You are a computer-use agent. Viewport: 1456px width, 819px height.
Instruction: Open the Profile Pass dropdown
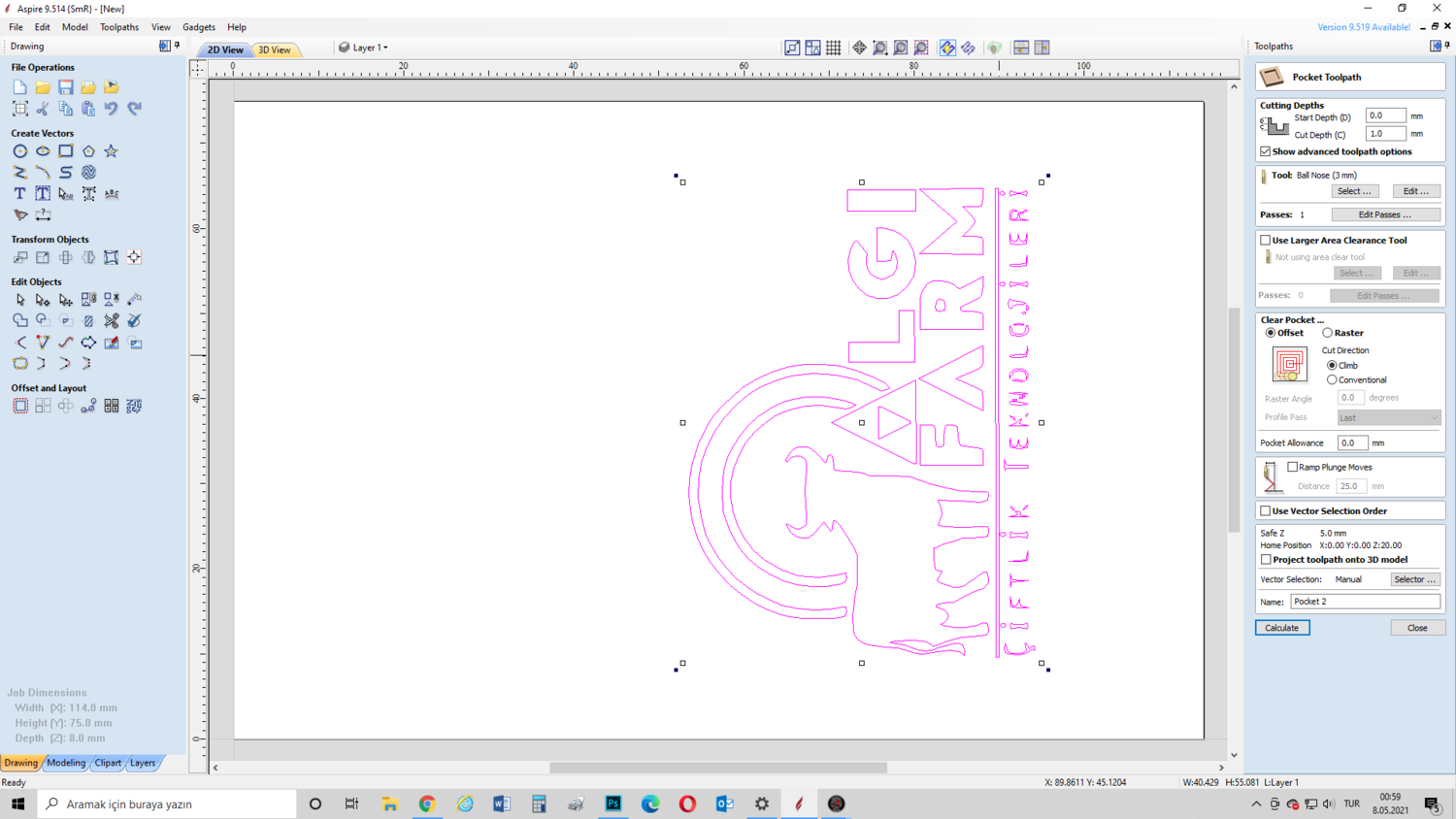coord(1389,417)
